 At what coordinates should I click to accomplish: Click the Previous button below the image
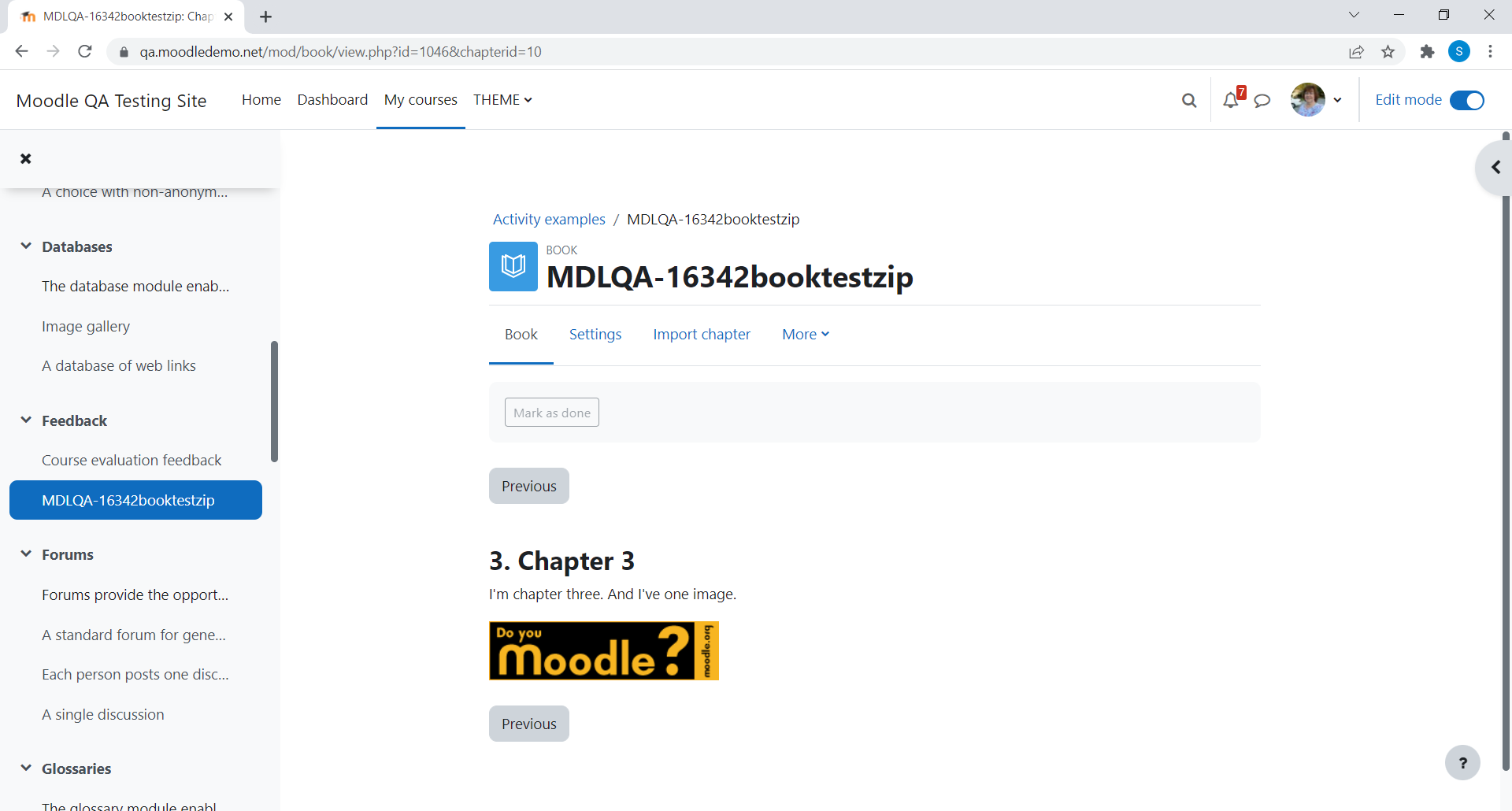pyautogui.click(x=529, y=724)
